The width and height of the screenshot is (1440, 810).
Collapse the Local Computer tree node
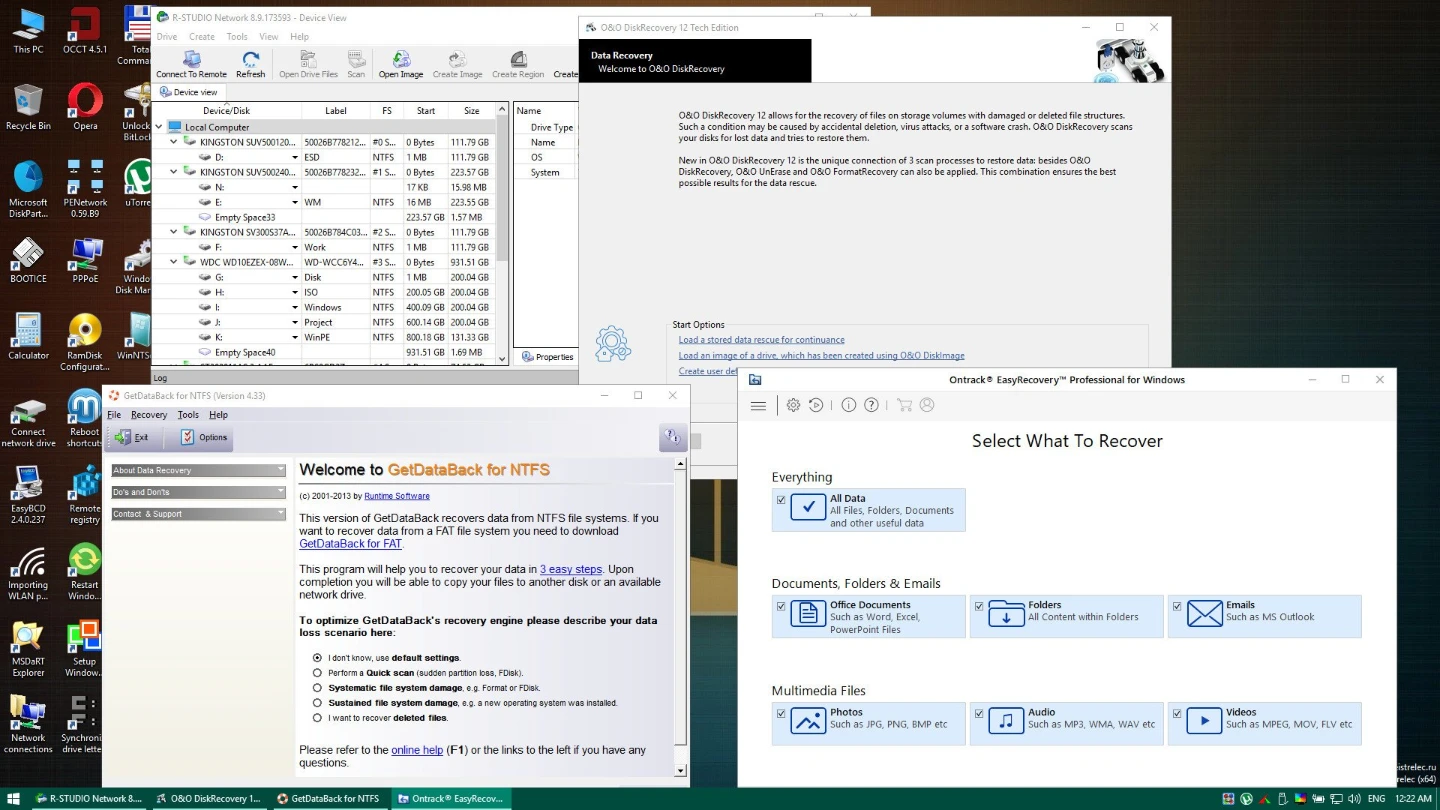(159, 127)
